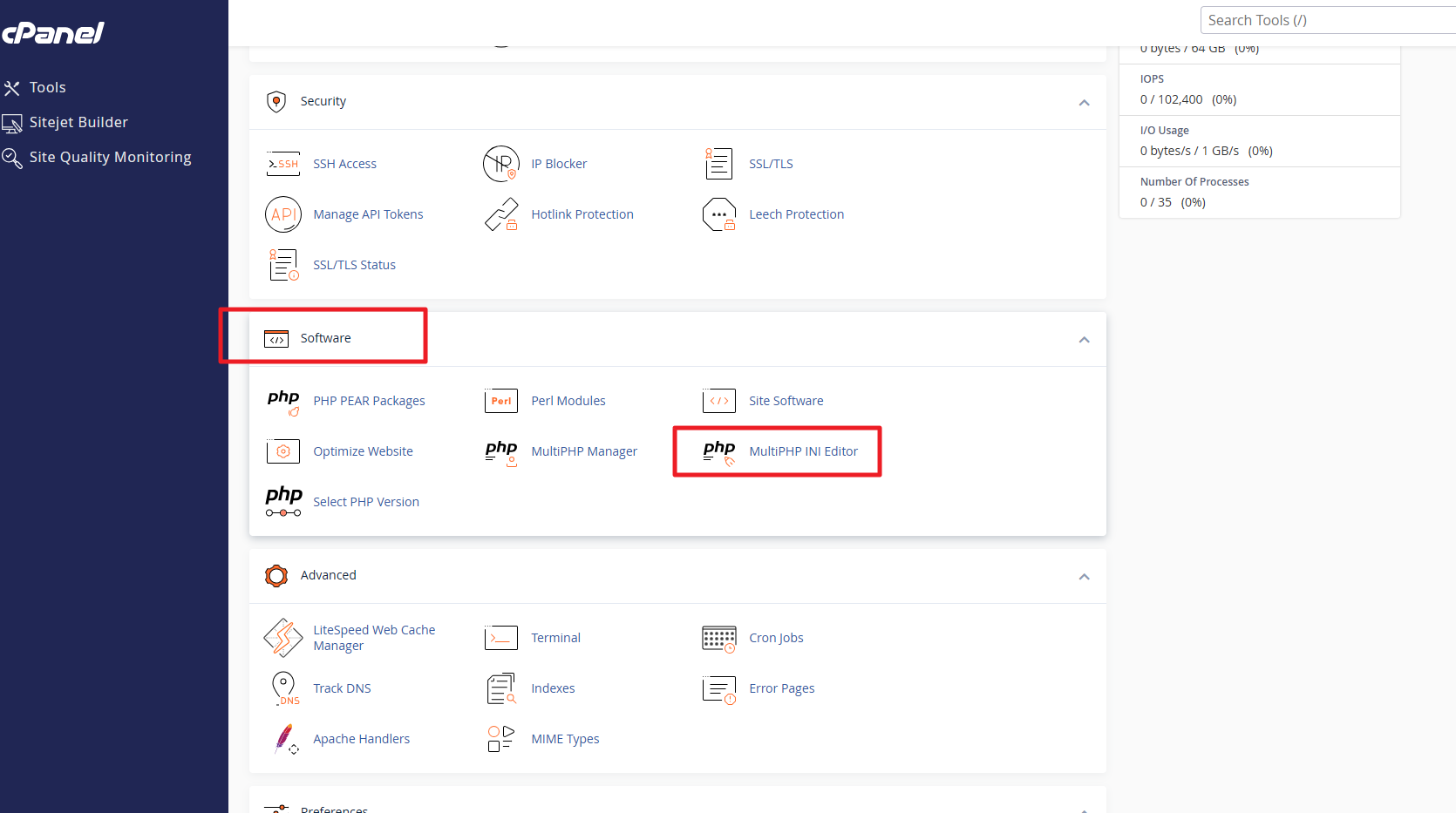Open the SSH Access link
1456x813 pixels.
click(345, 164)
